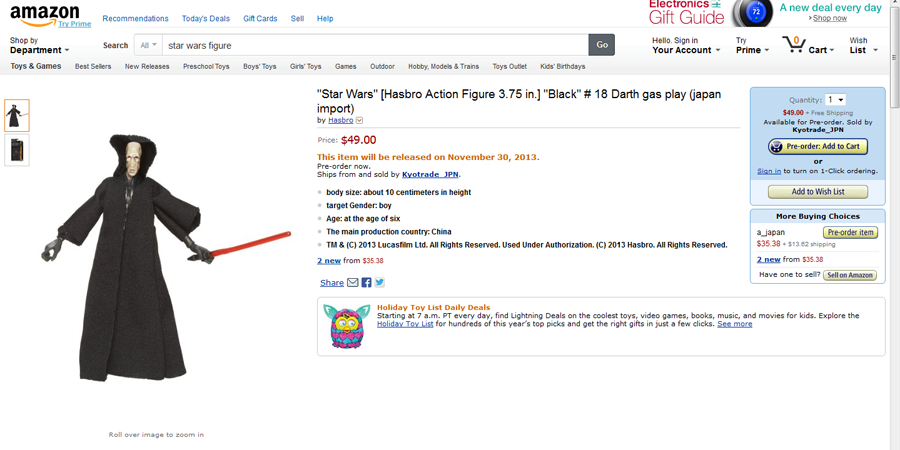This screenshot has width=900, height=450.
Task: Open the Hasbro brand dropdown arrow
Action: coord(360,121)
